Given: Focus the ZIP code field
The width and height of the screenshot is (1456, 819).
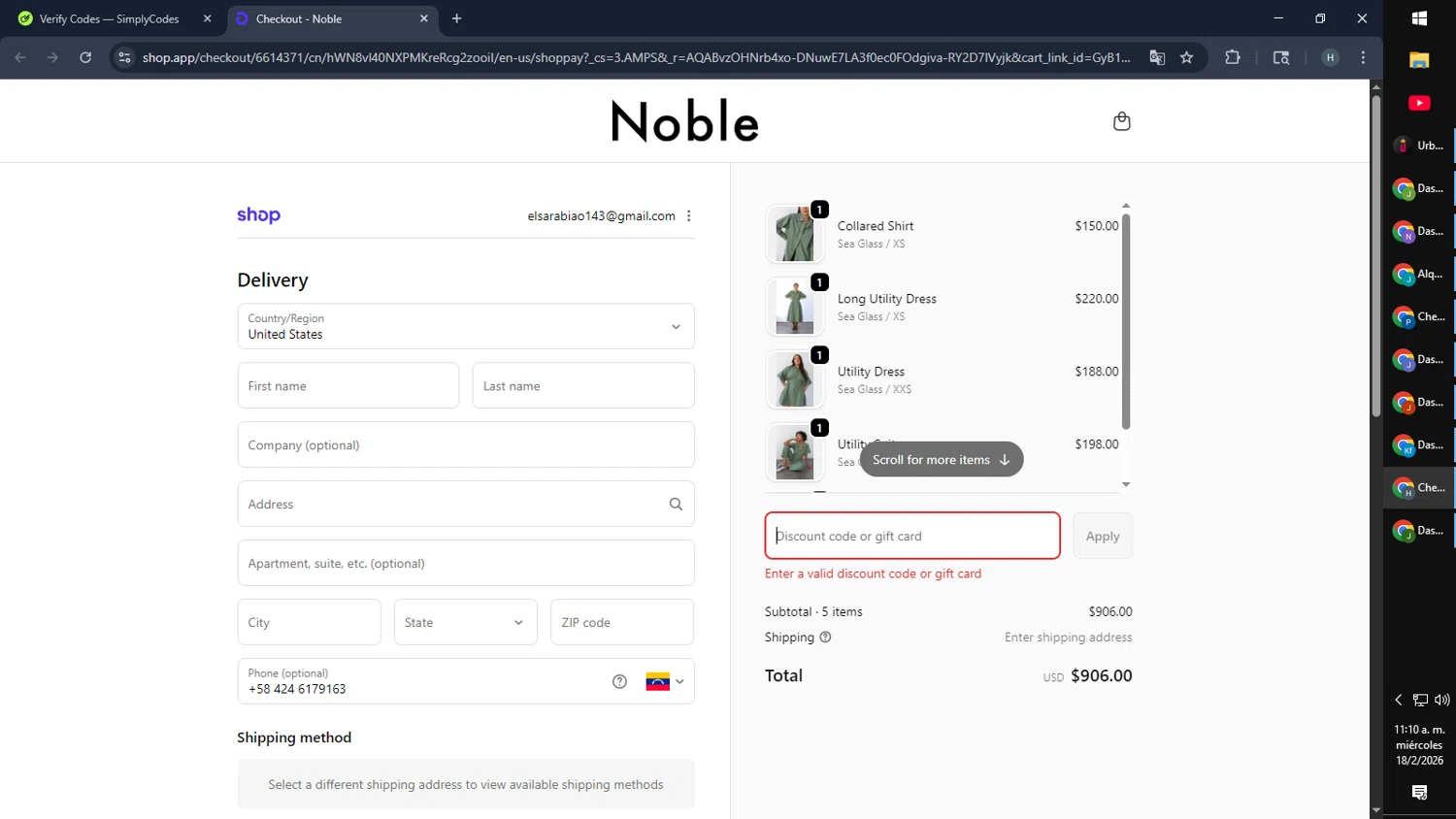Looking at the screenshot, I should click(622, 622).
